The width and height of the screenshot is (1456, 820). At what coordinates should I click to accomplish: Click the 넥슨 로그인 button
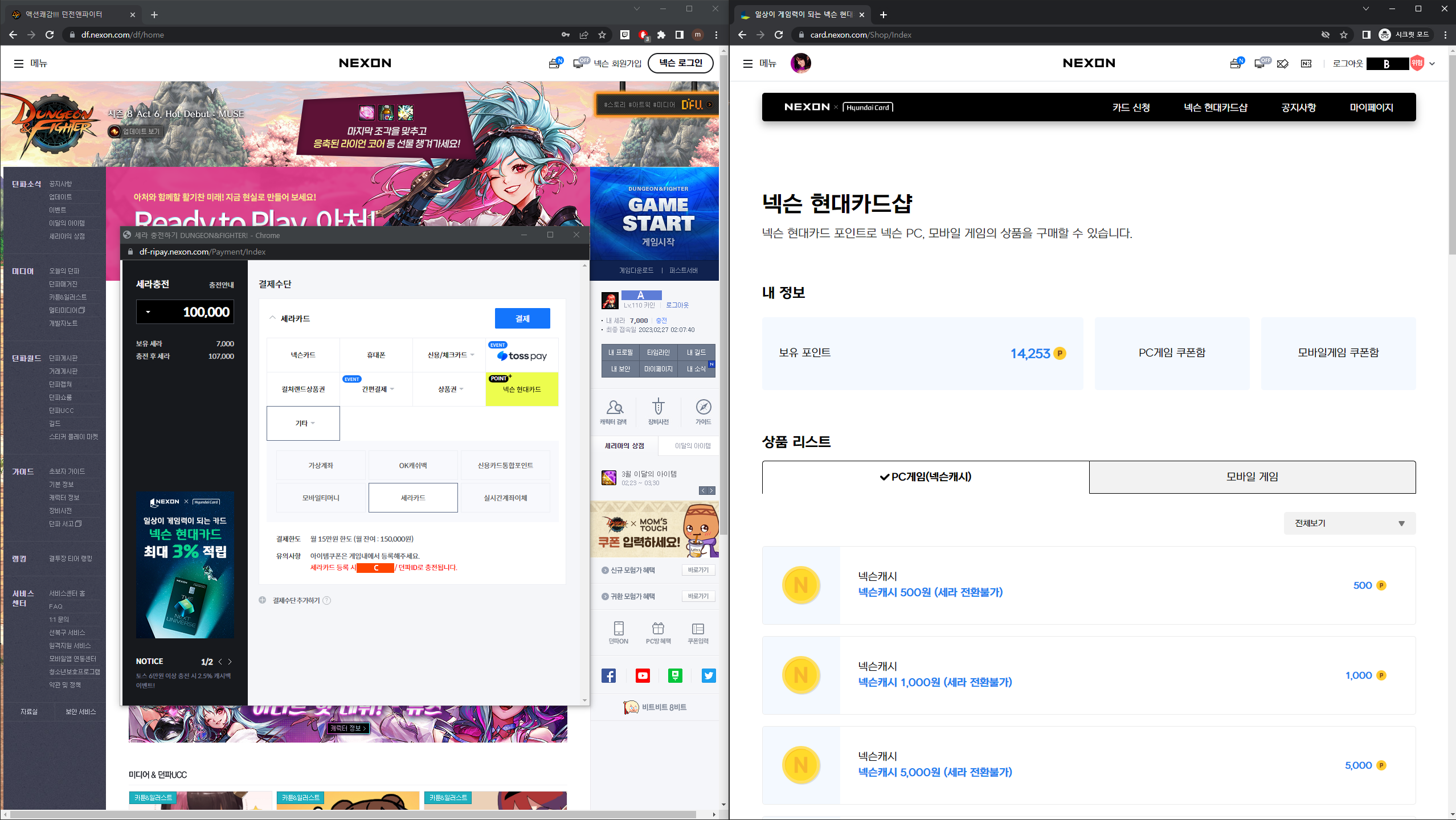[680, 63]
